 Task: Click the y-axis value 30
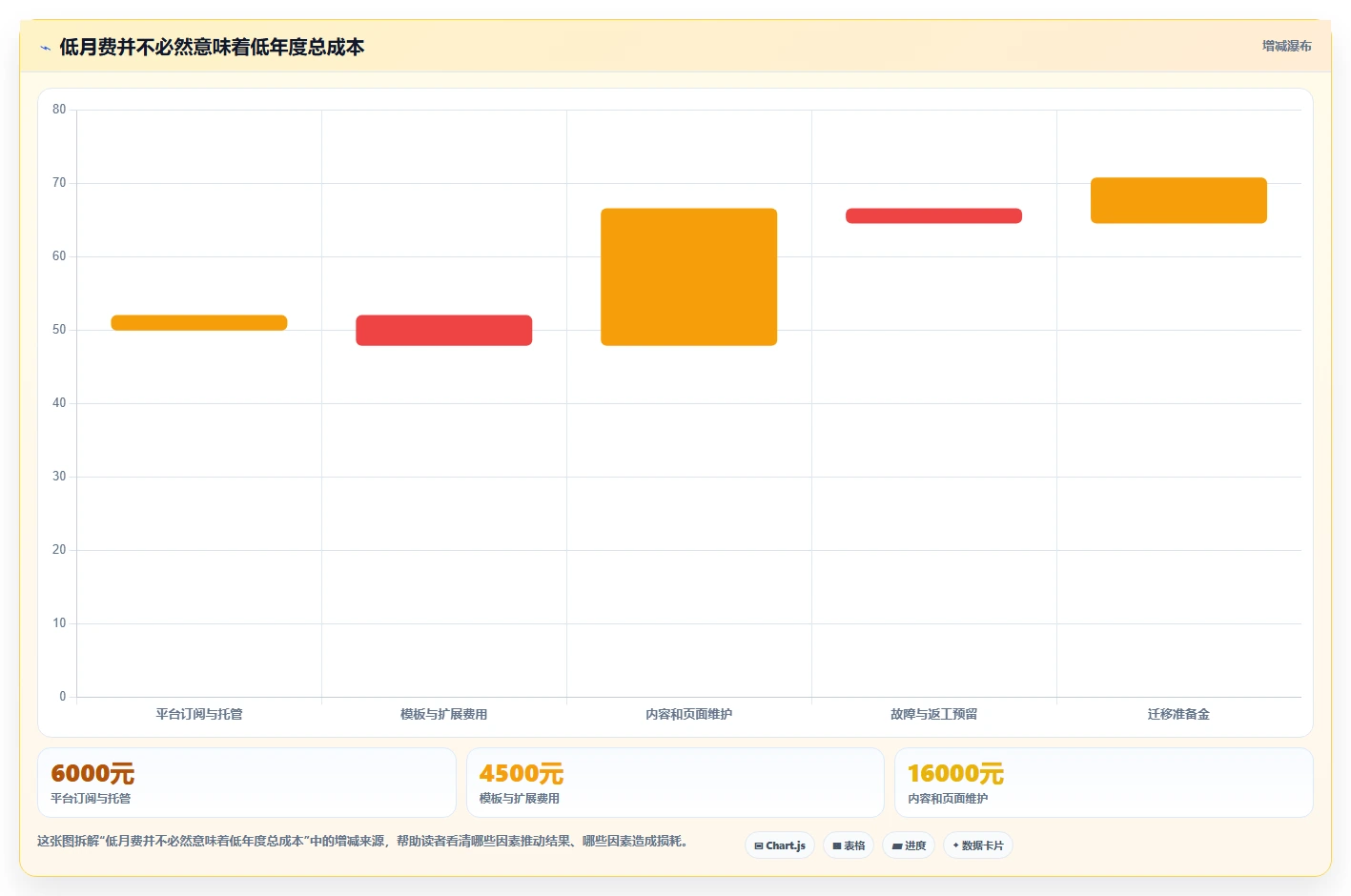click(59, 477)
